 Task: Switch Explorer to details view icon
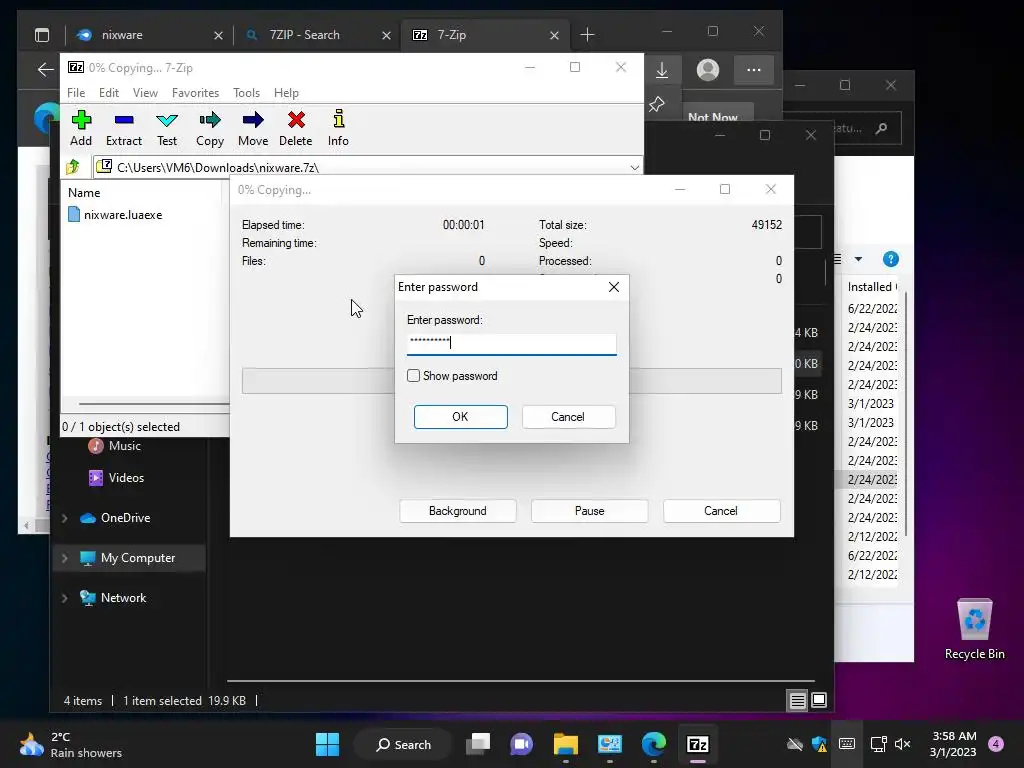[797, 701]
